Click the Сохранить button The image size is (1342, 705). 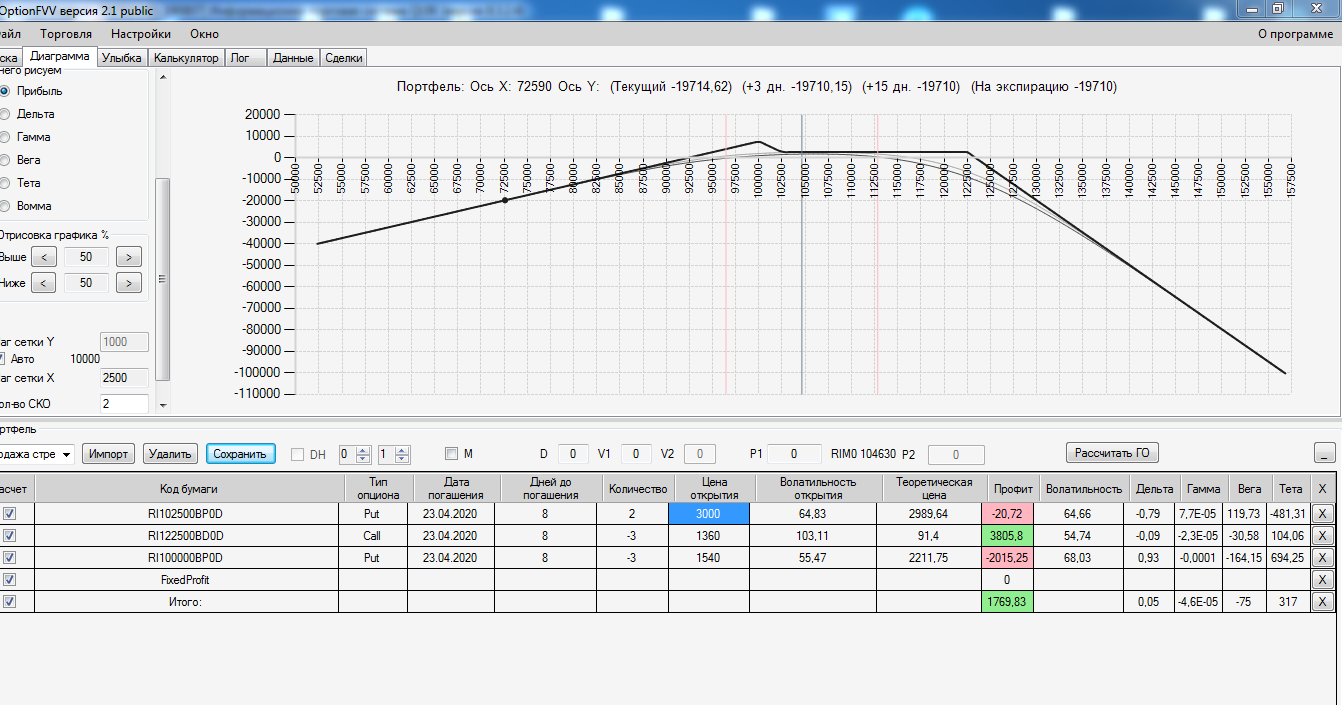click(241, 454)
